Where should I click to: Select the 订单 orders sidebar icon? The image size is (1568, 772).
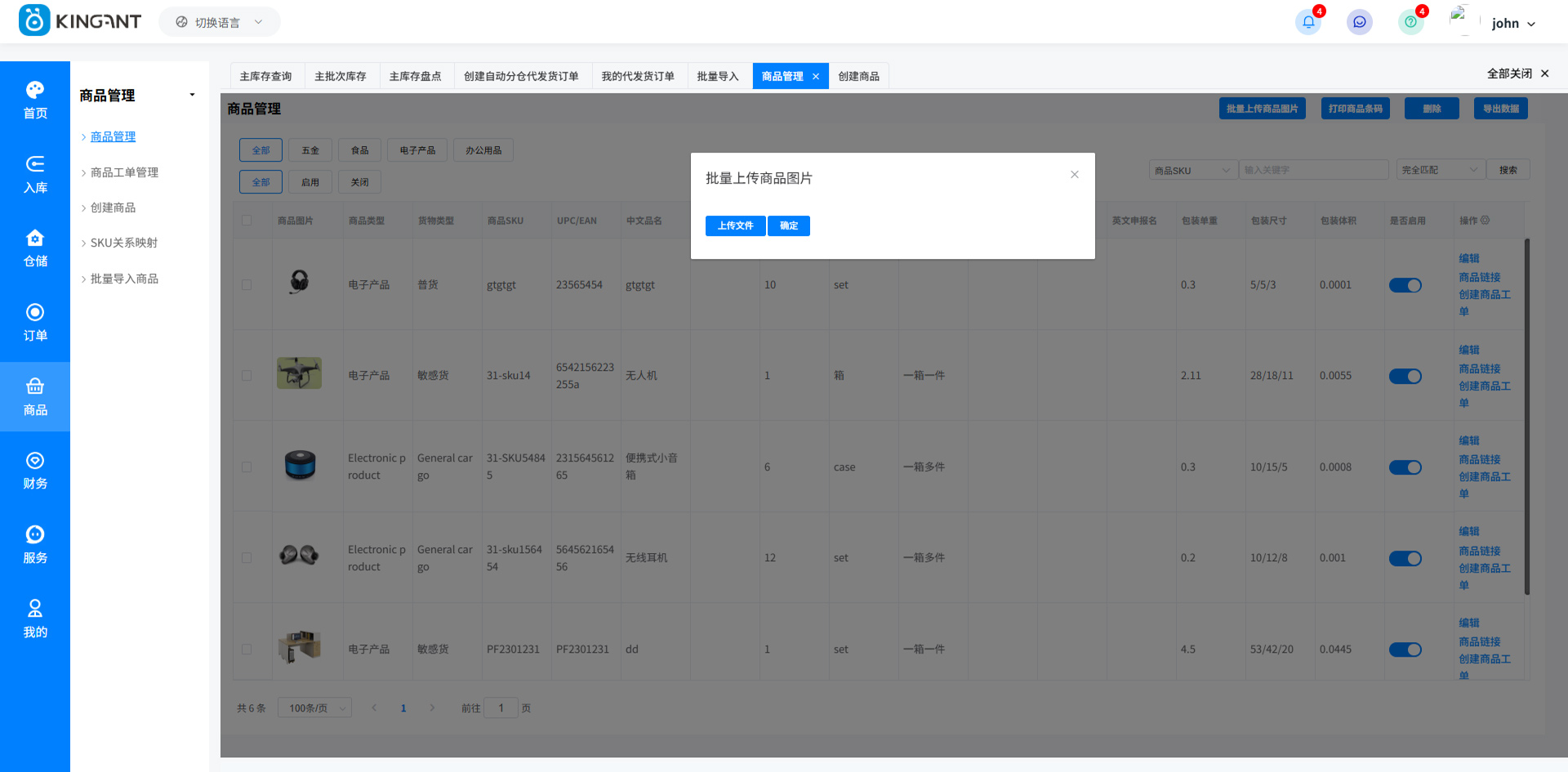(x=35, y=323)
